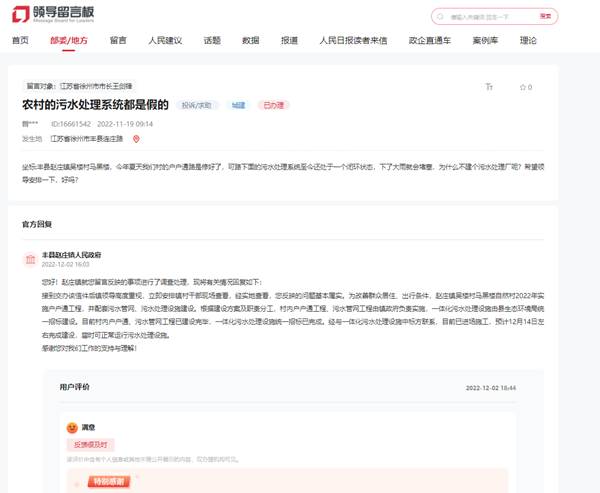
Task: Click the star favorite icon
Action: point(523,87)
